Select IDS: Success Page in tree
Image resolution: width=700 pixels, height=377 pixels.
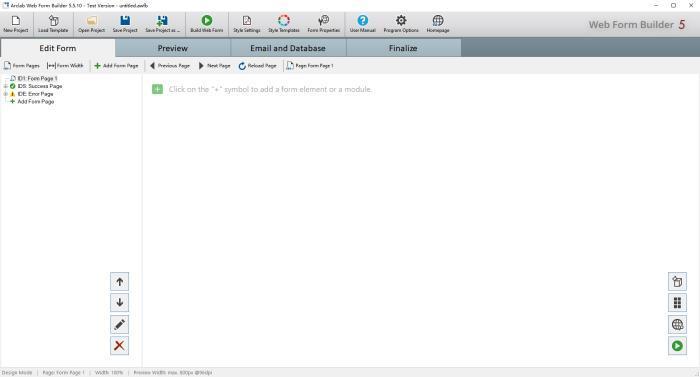[x=40, y=86]
